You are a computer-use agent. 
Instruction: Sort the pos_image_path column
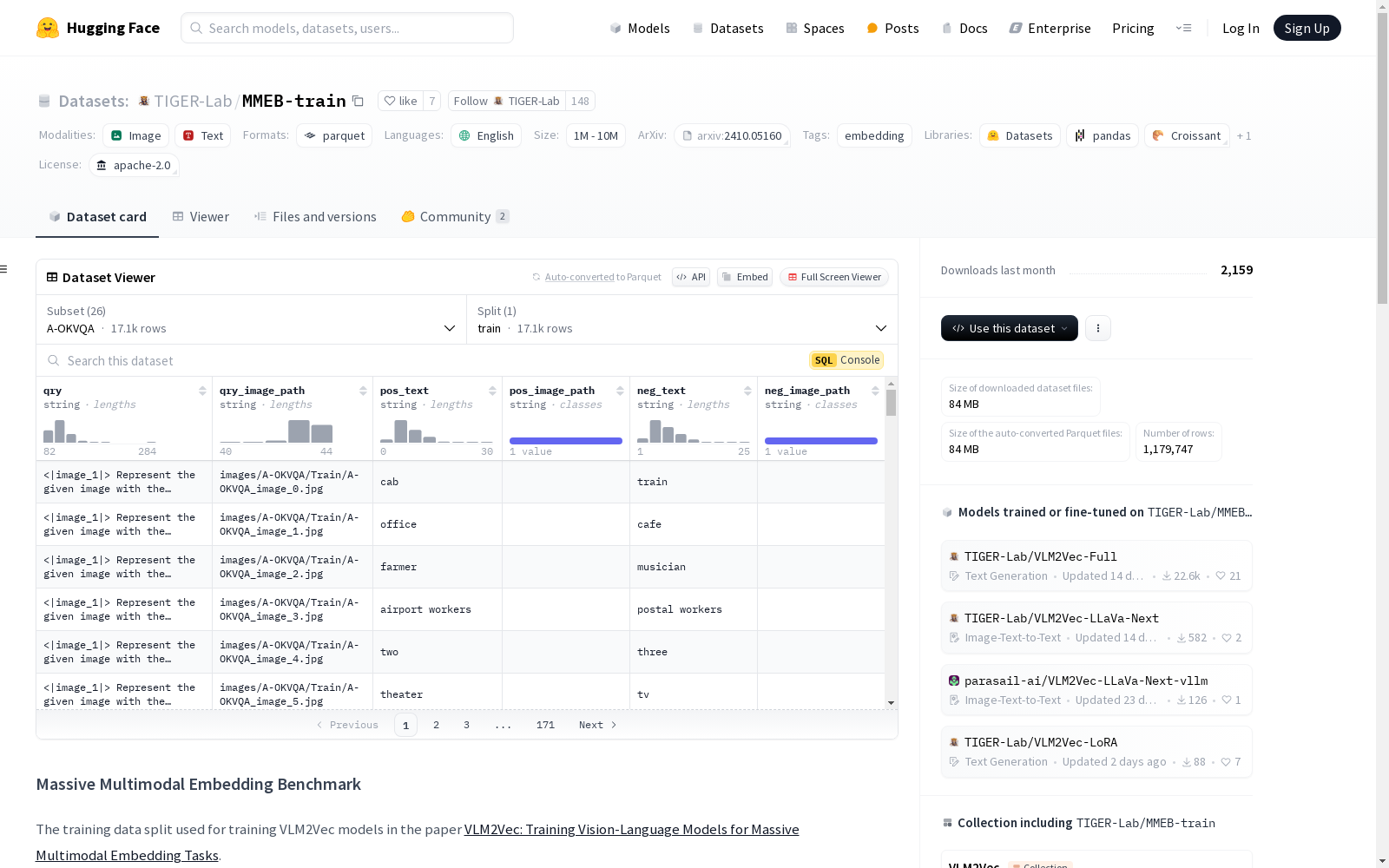(x=620, y=391)
